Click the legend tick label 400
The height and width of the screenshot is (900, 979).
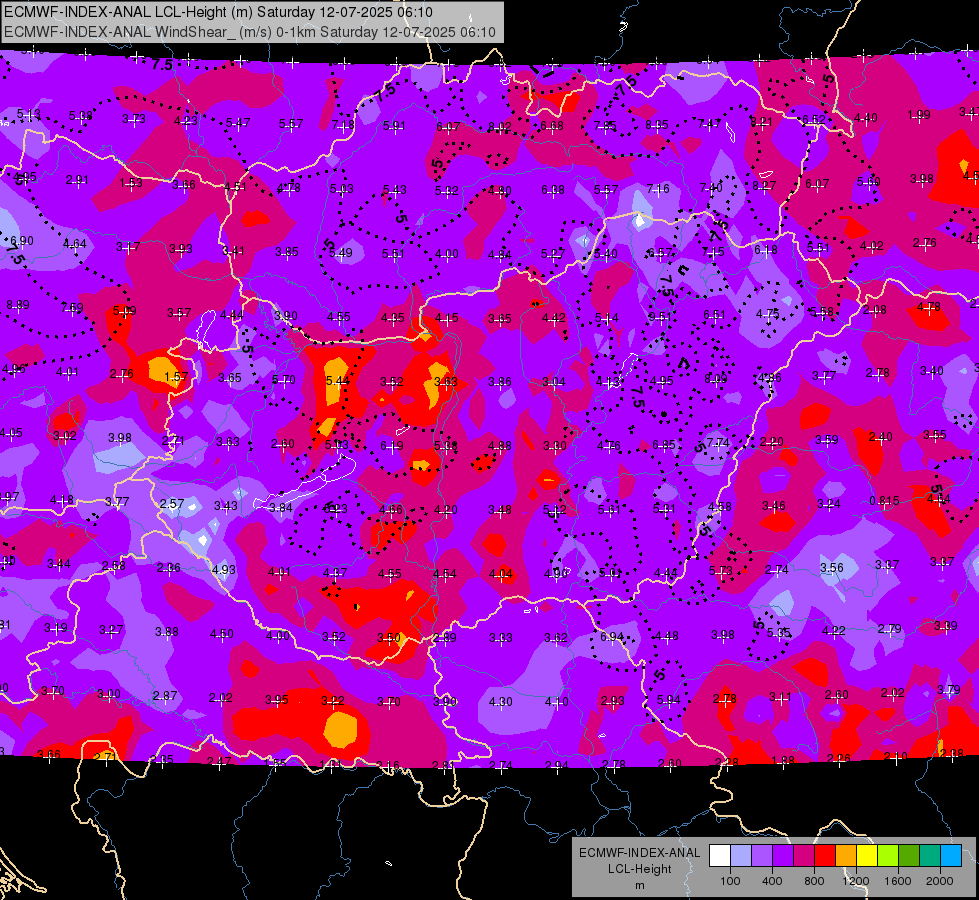pos(772,881)
